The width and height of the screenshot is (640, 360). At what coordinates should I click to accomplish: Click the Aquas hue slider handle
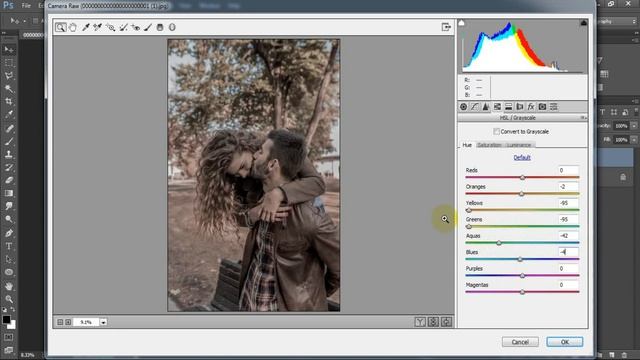click(x=499, y=243)
